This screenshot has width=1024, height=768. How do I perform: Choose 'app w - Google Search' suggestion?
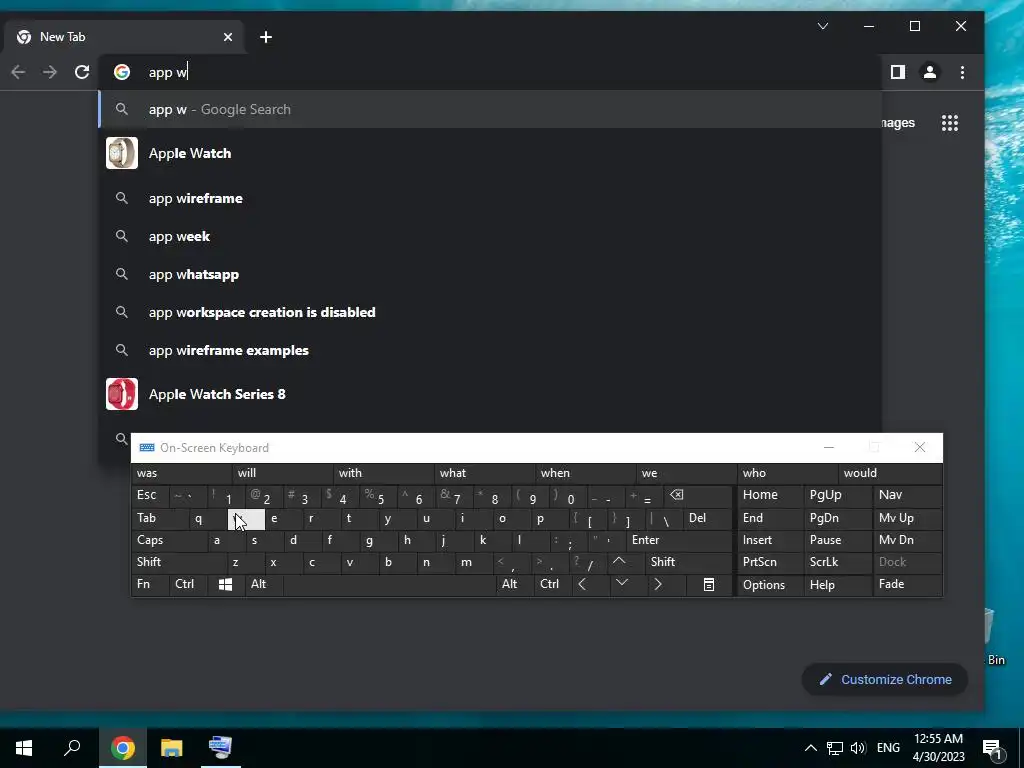490,109
